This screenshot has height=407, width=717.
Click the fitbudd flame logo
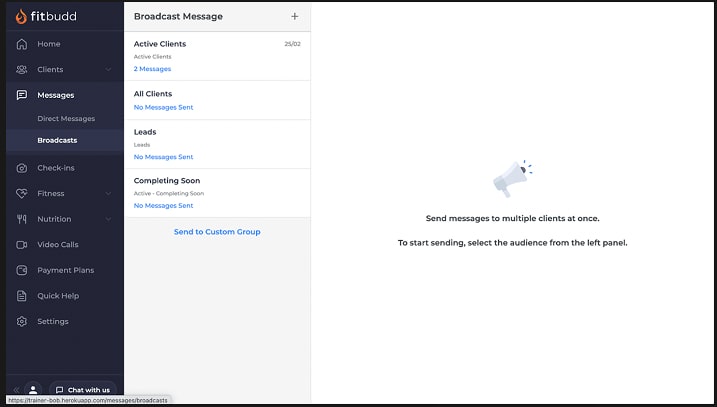click(x=21, y=16)
